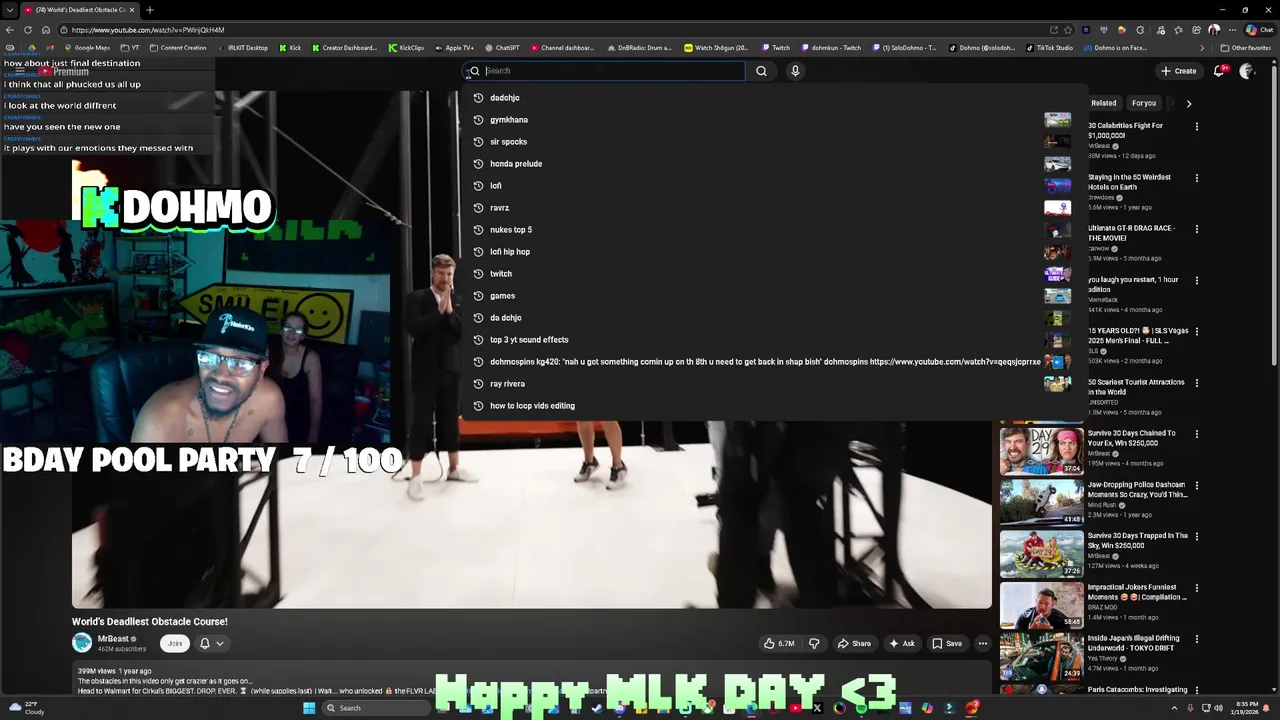Image resolution: width=1280 pixels, height=720 pixels.
Task: Choose 'games' search suggestion
Action: pyautogui.click(x=502, y=296)
